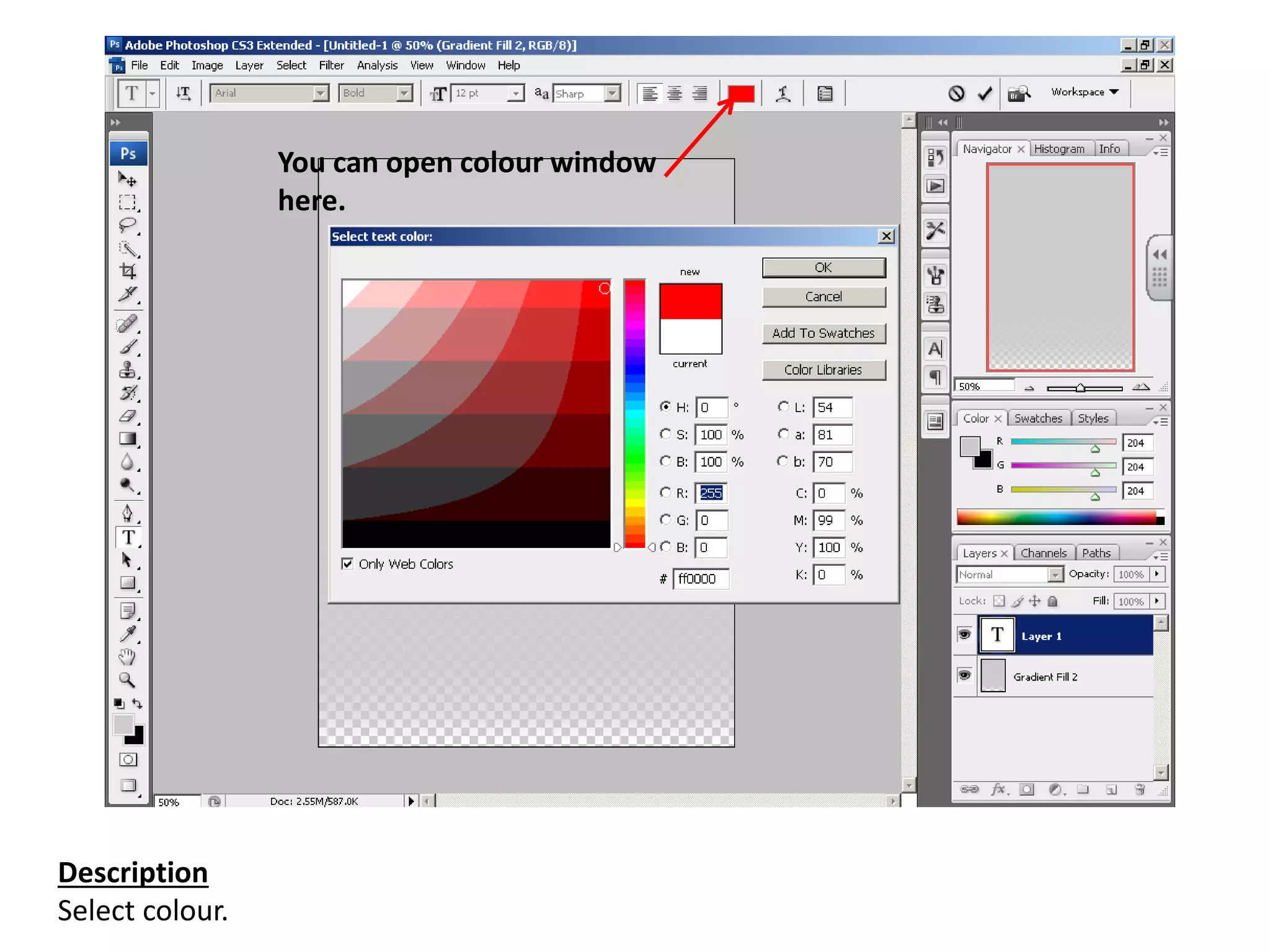
Task: Switch to the Channels tab
Action: click(x=1044, y=553)
